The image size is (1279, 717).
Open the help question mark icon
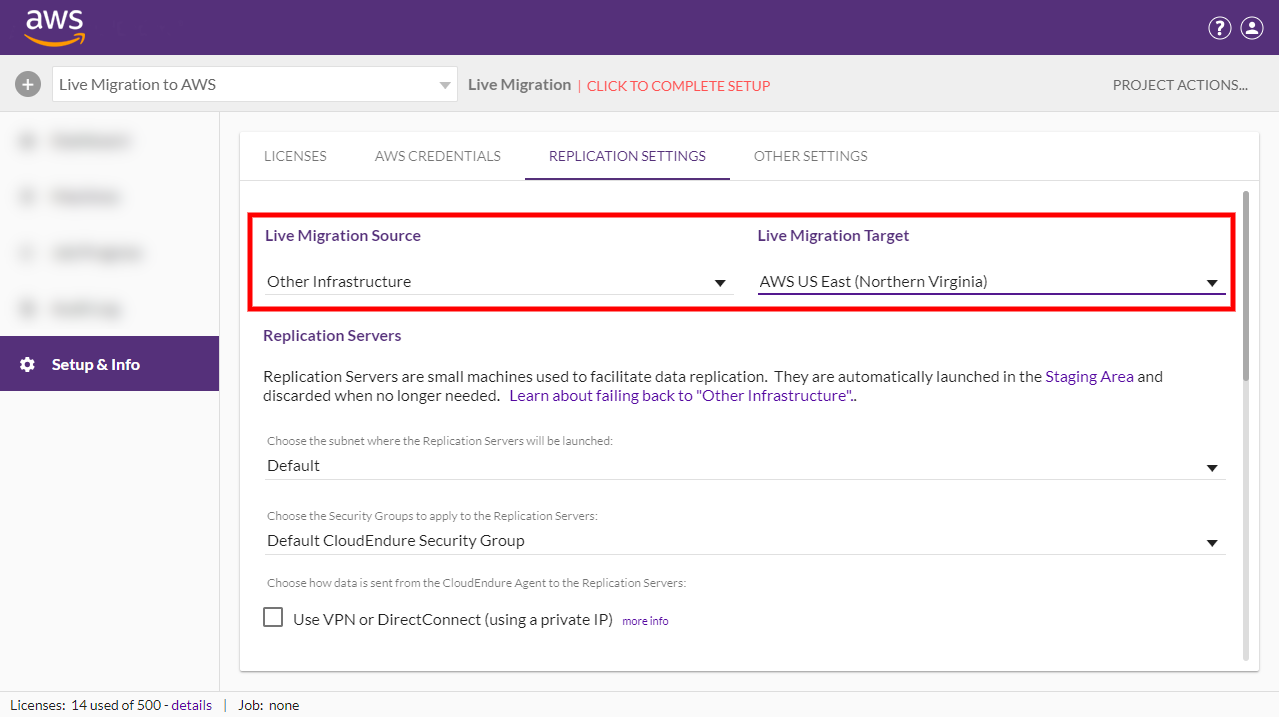1219,28
